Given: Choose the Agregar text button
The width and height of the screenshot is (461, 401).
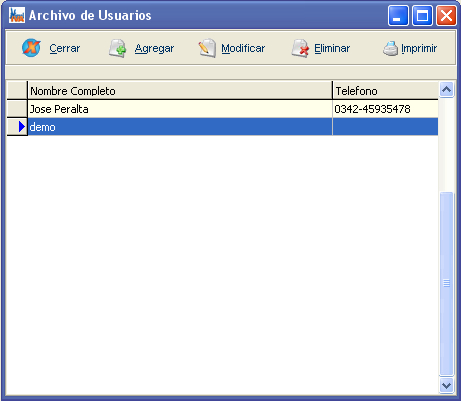Looking at the screenshot, I should pyautogui.click(x=154, y=49).
